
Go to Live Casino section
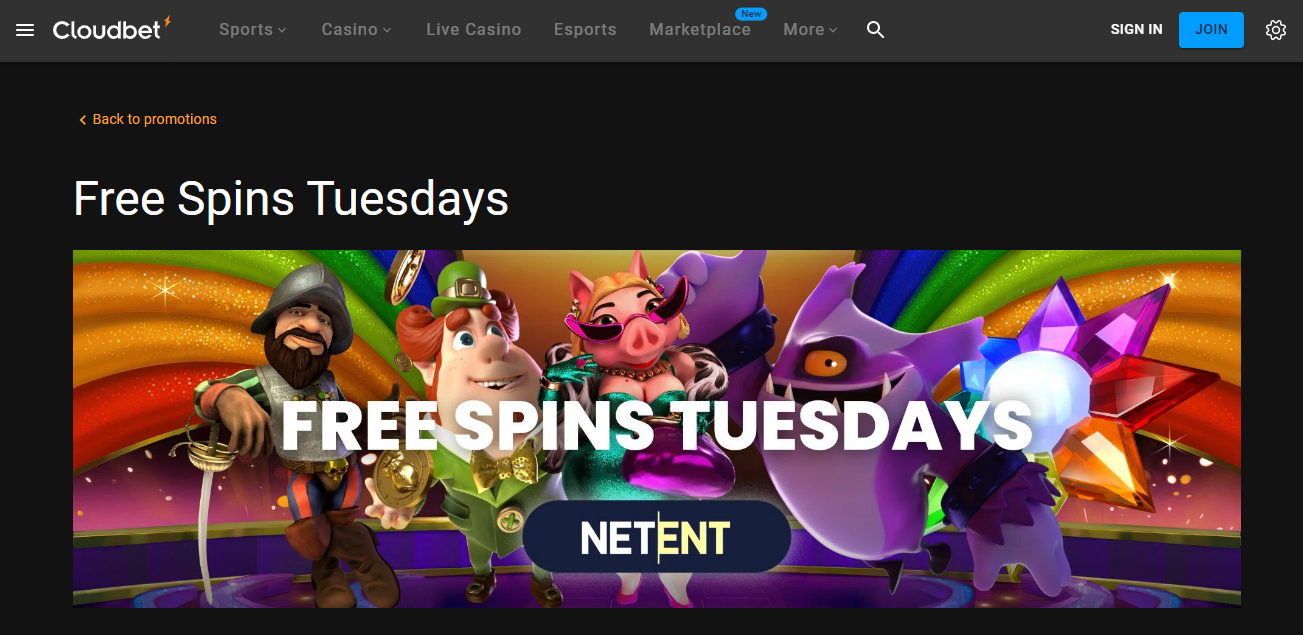click(x=473, y=30)
